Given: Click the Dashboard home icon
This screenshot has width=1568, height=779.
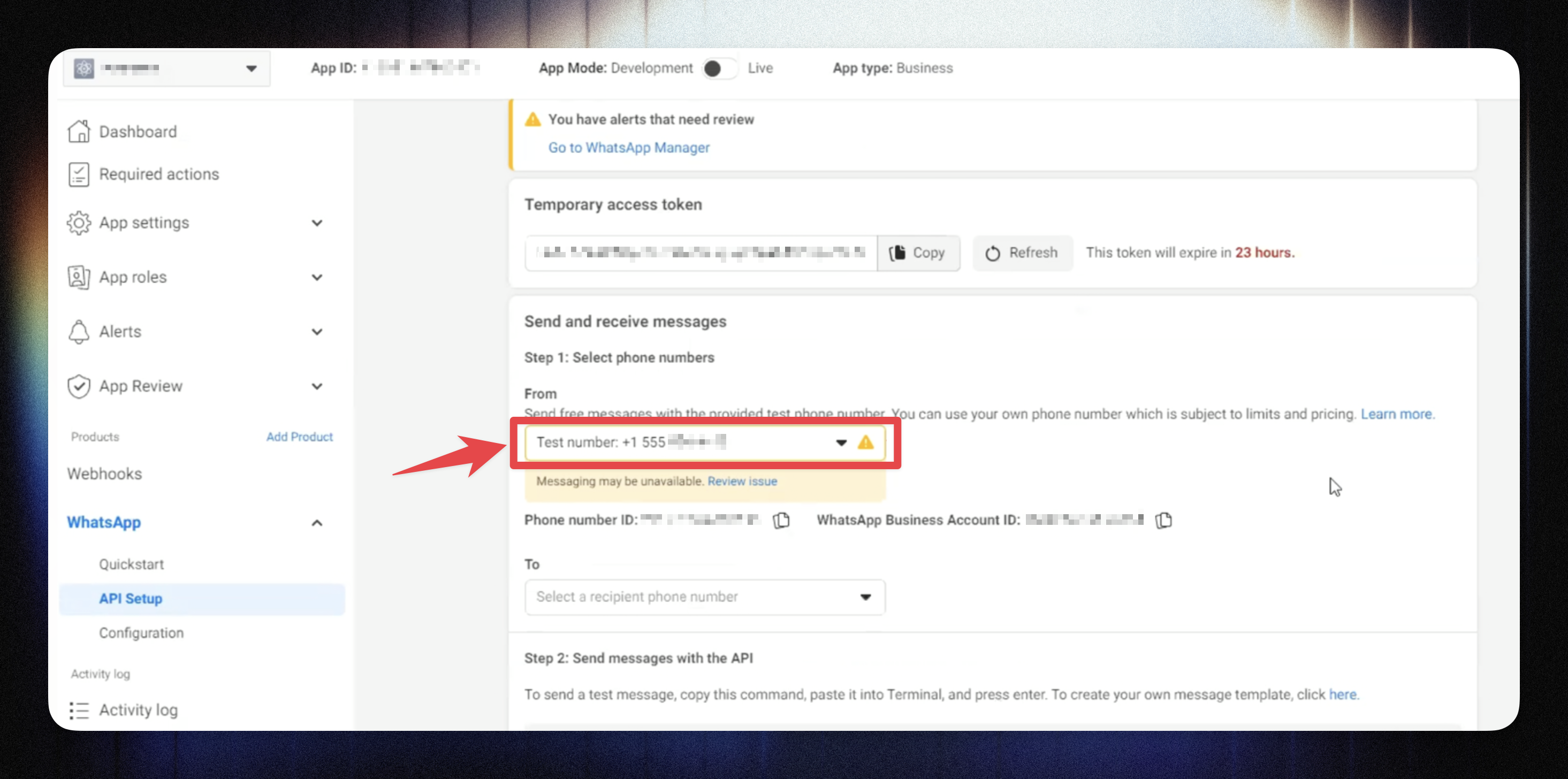Looking at the screenshot, I should tap(79, 132).
